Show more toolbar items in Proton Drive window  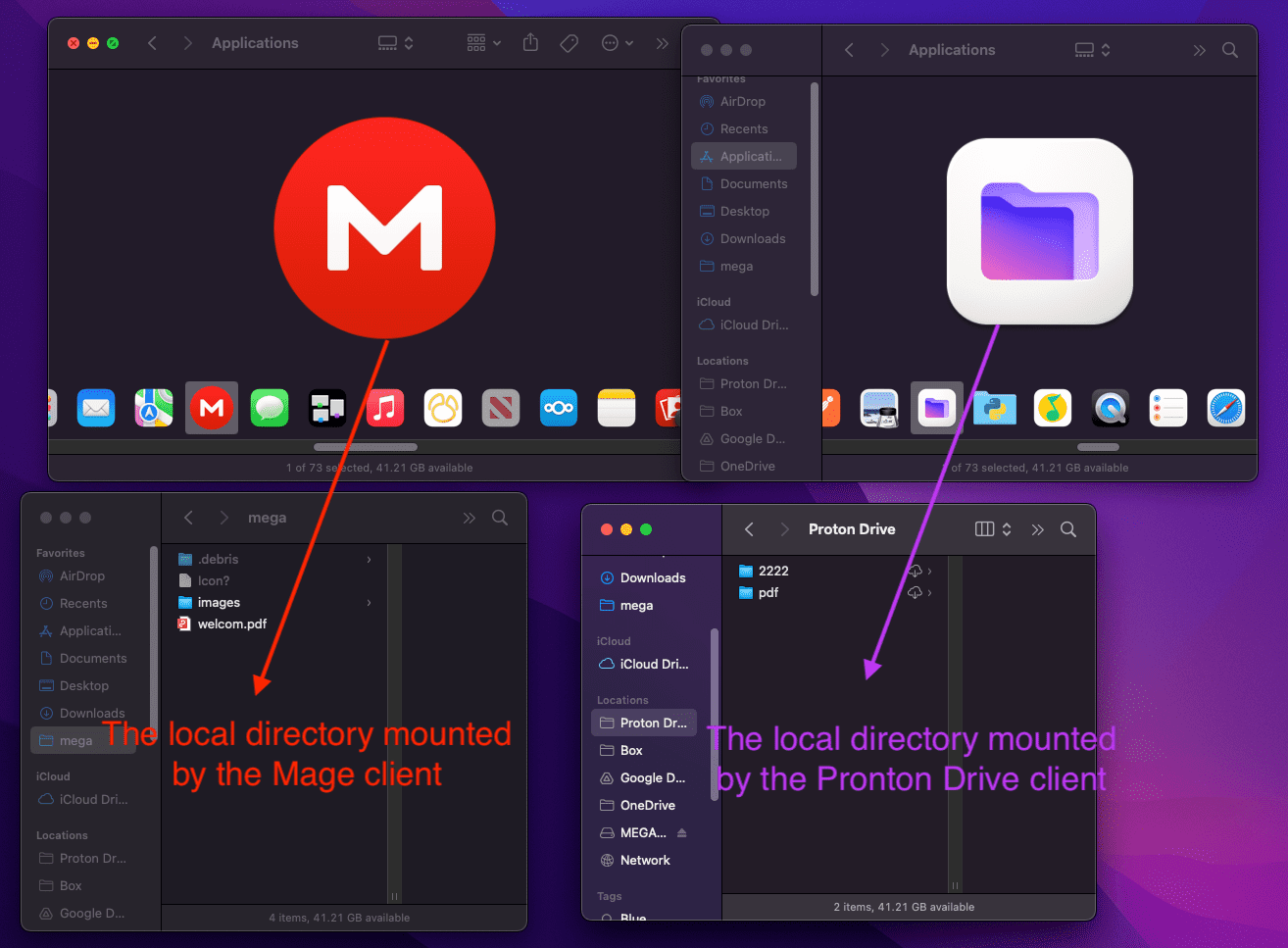point(1038,529)
